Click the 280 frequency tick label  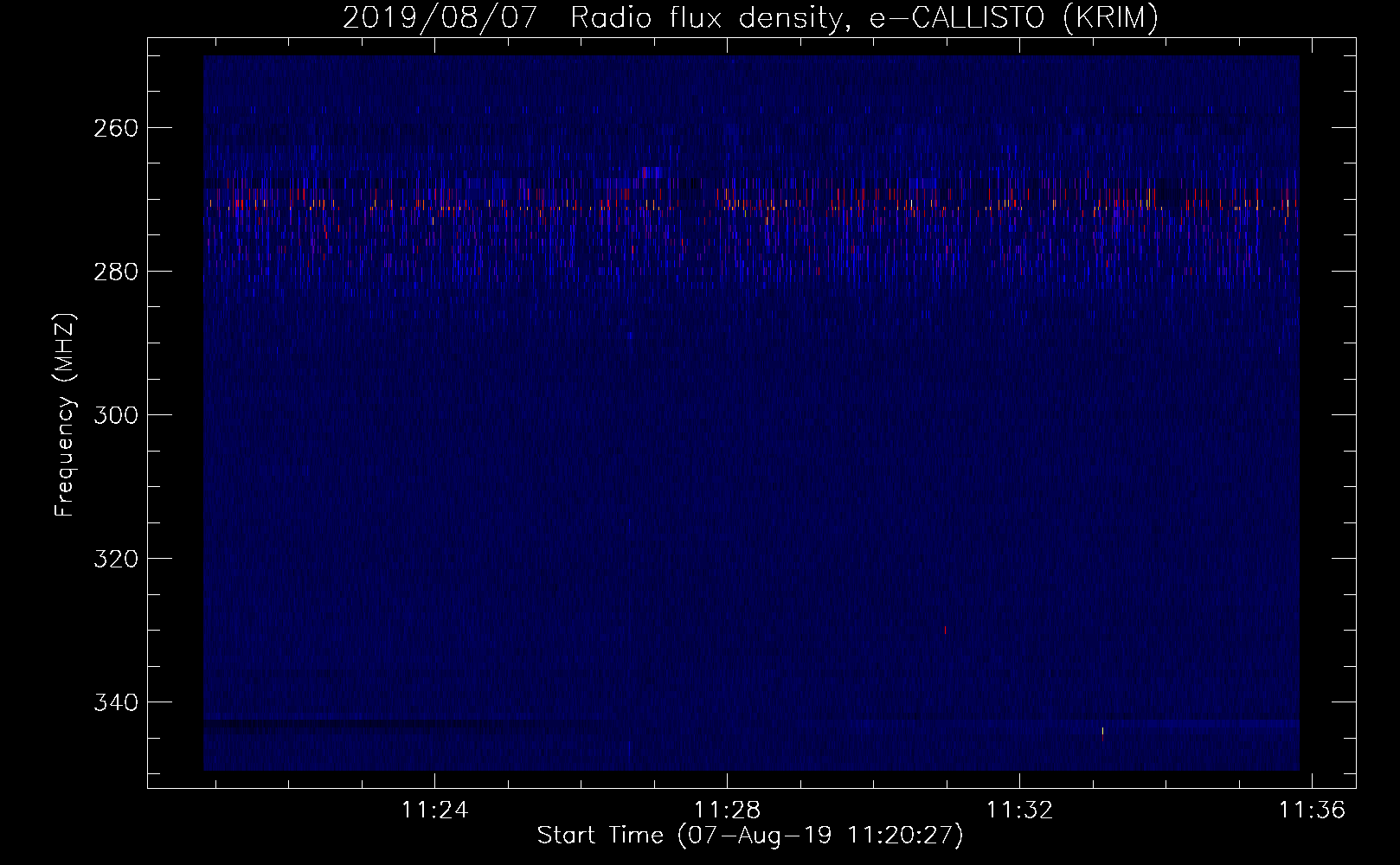point(114,272)
